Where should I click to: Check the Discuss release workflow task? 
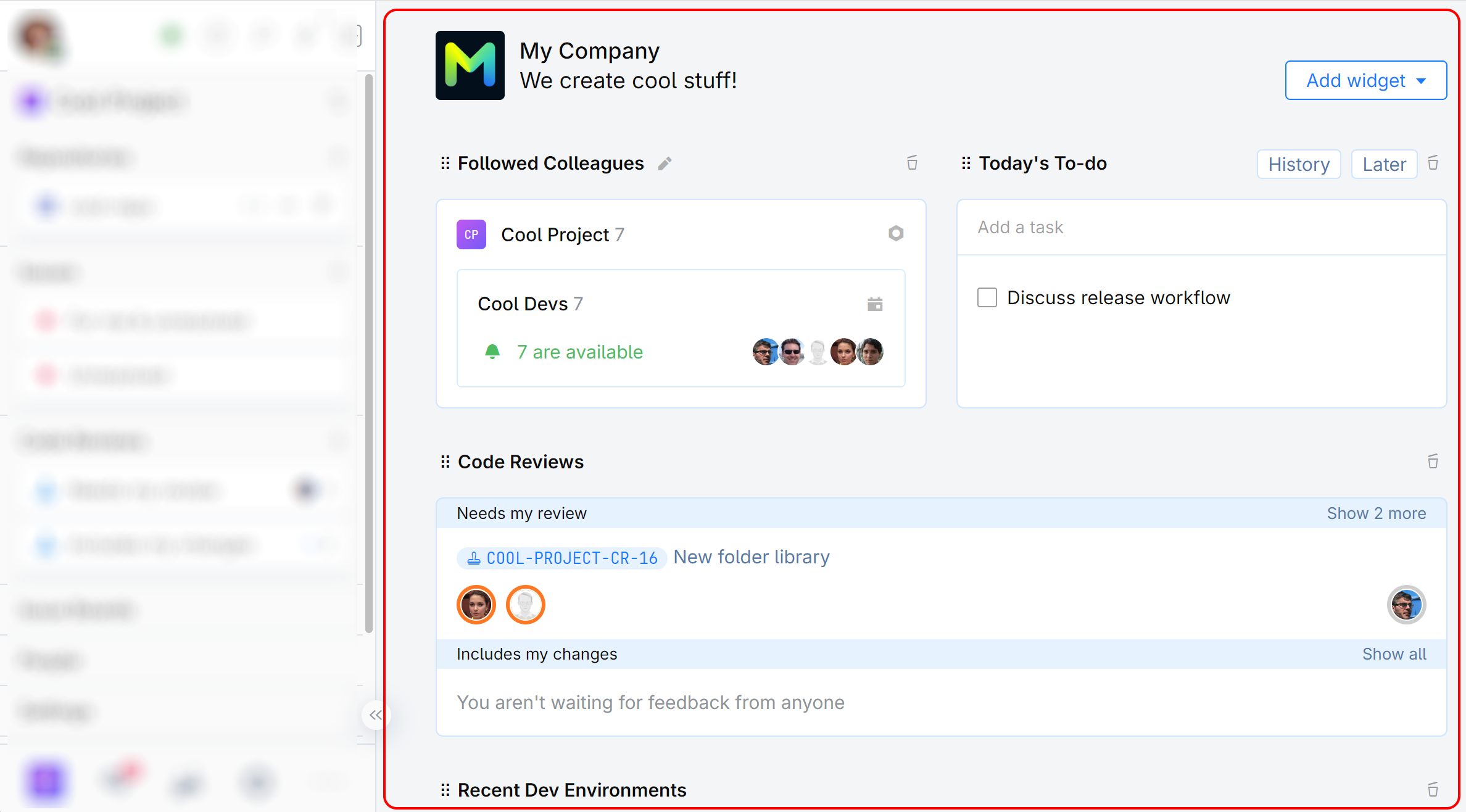tap(987, 297)
